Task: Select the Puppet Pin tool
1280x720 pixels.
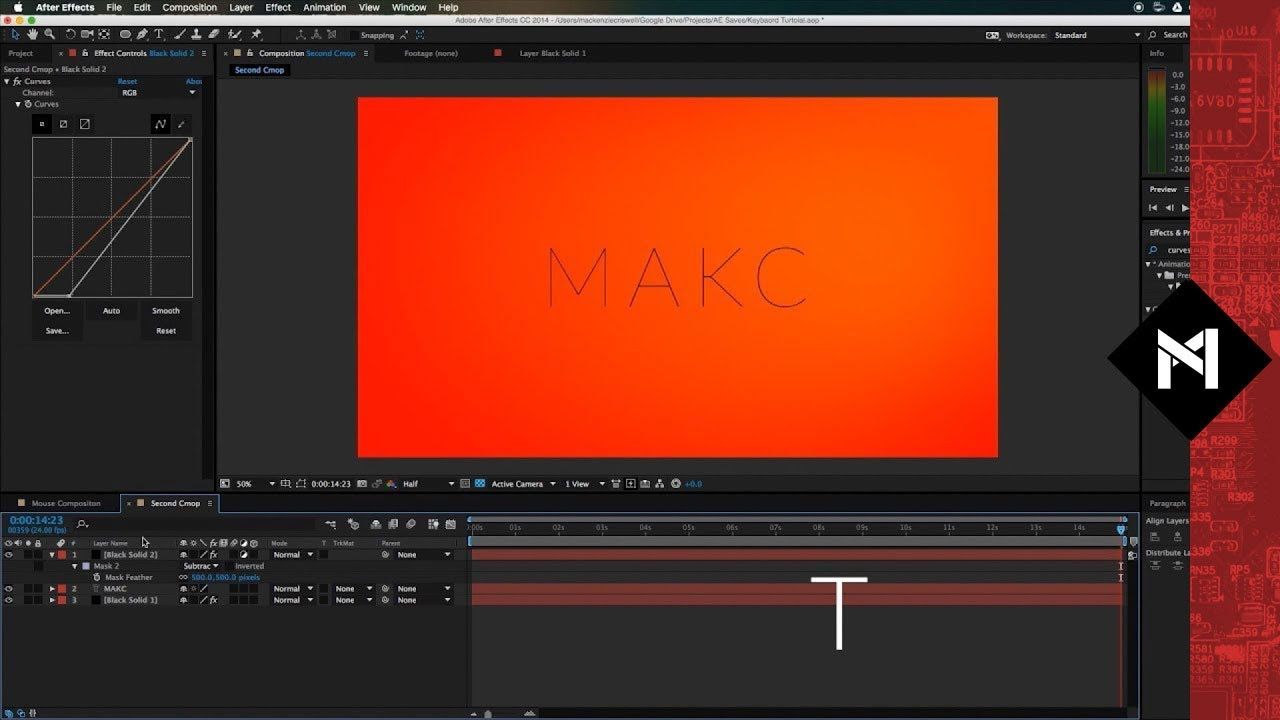Action: pyautogui.click(x=257, y=34)
